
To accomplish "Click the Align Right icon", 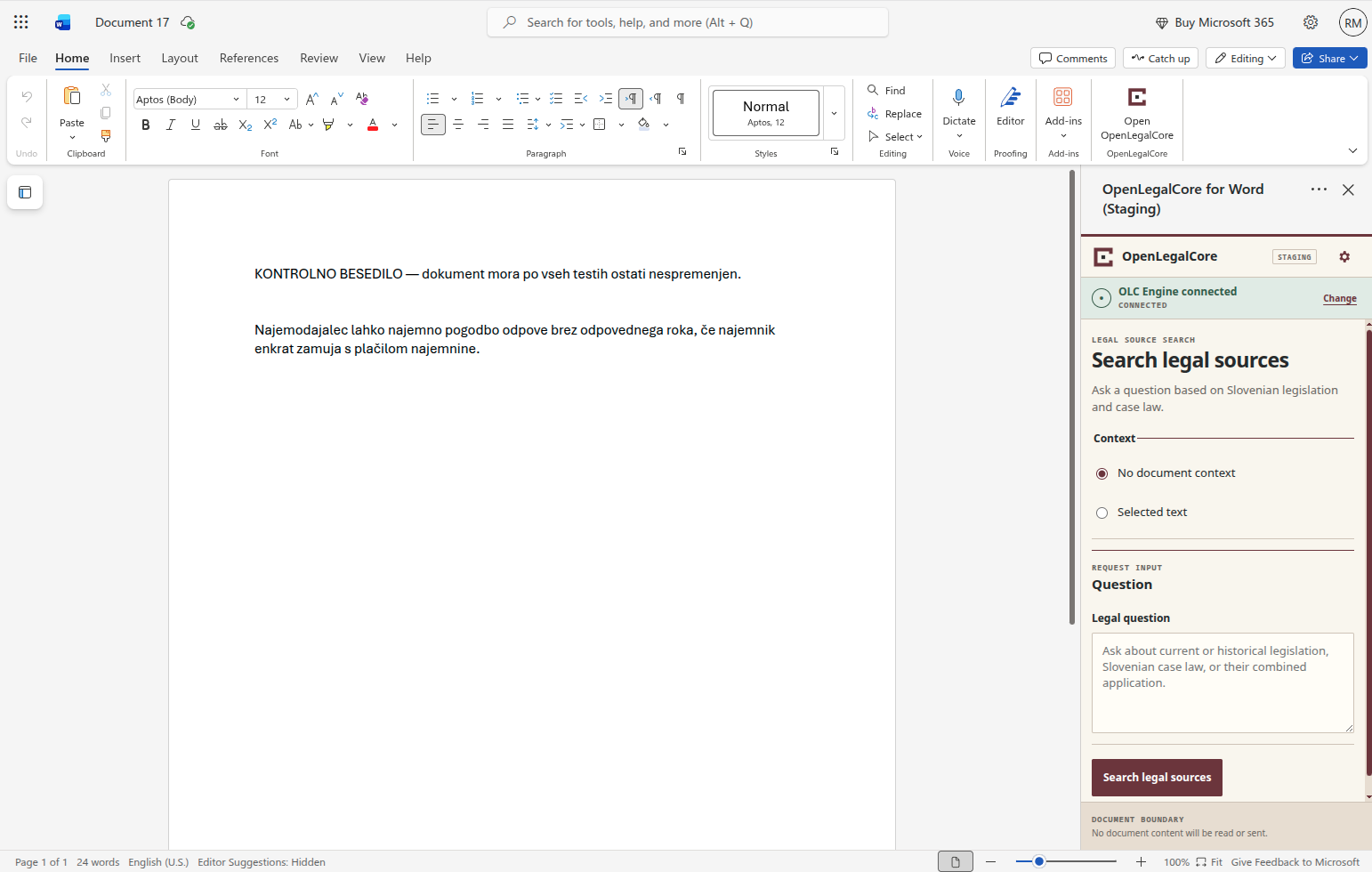I will 483,125.
